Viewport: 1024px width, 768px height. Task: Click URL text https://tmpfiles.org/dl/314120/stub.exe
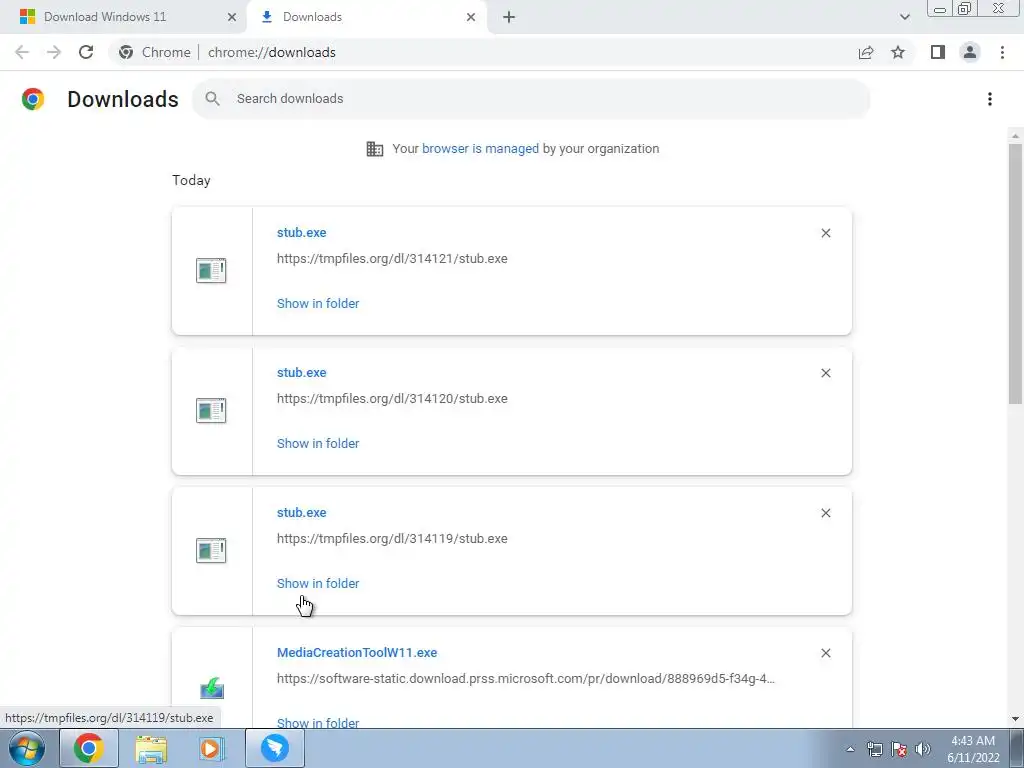[392, 398]
